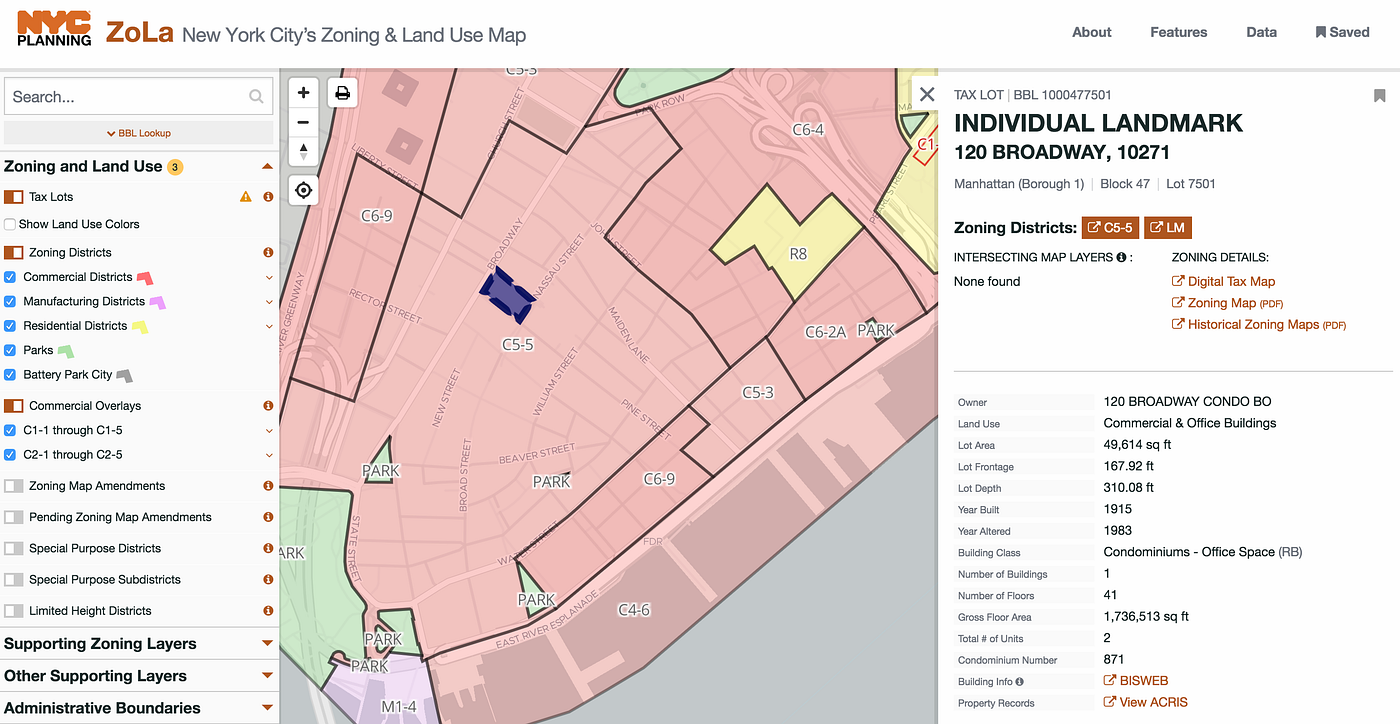Open Special Purpose Districts info icon

pyautogui.click(x=268, y=548)
